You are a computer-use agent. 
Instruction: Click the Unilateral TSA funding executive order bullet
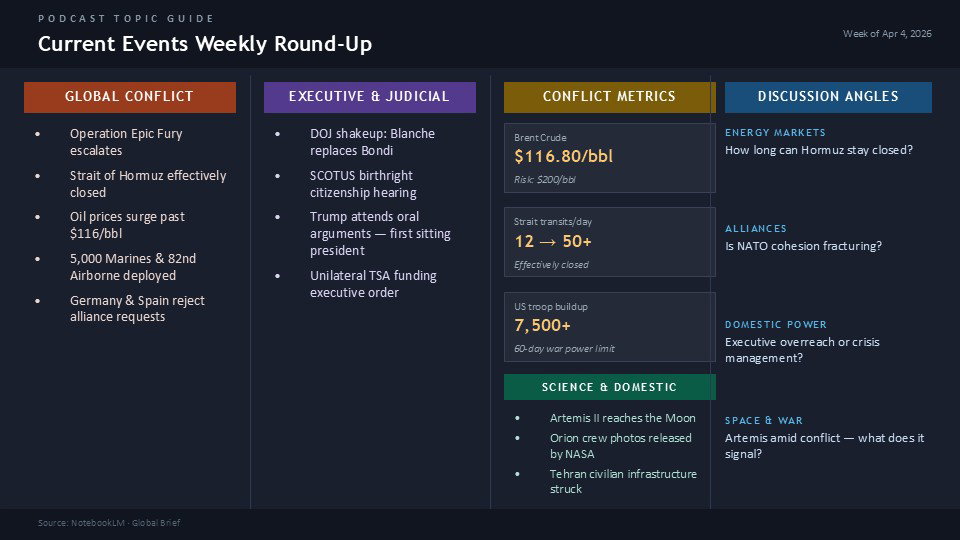(373, 284)
